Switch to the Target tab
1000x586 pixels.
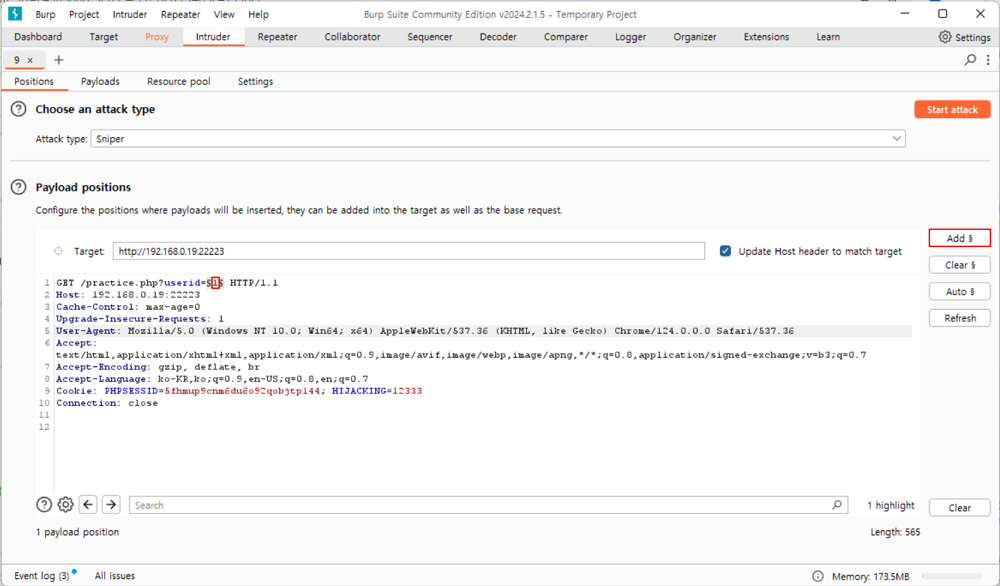(x=103, y=37)
